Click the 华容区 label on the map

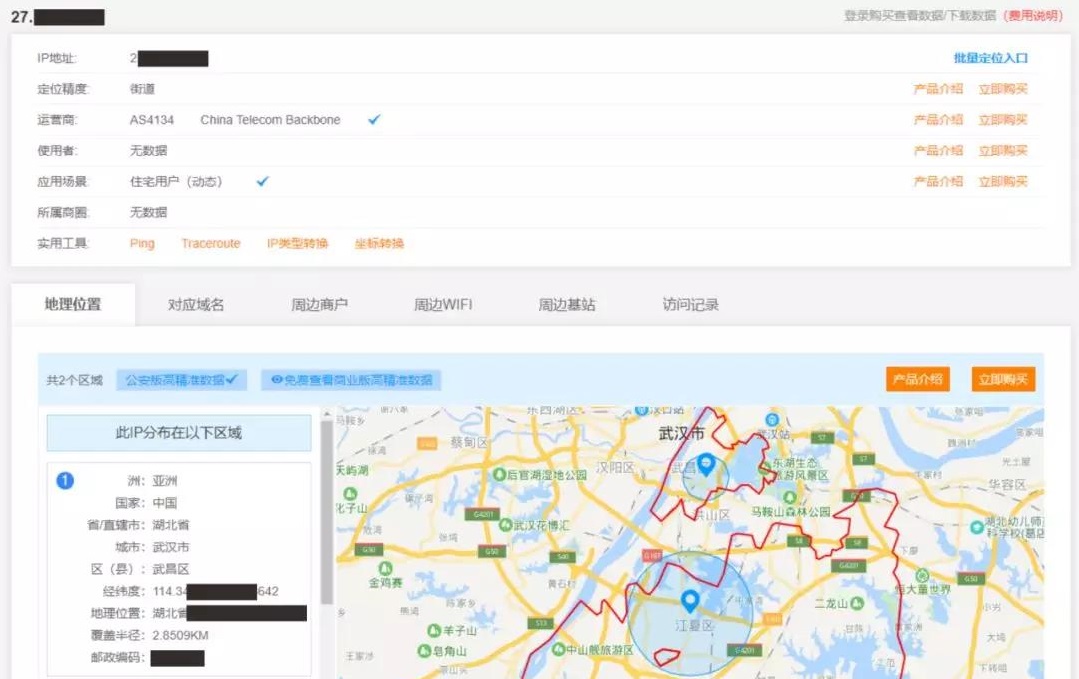pyautogui.click(x=1007, y=484)
